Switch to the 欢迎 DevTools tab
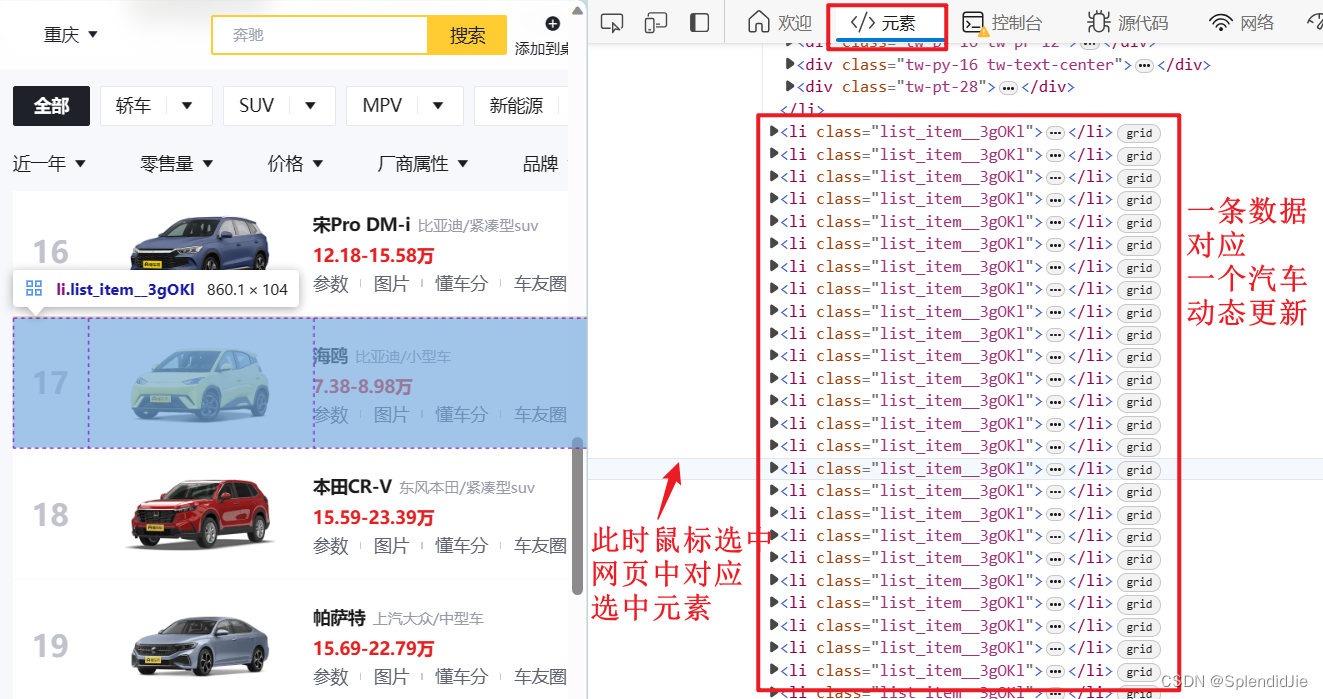Viewport: 1323px width, 699px height. 780,22
